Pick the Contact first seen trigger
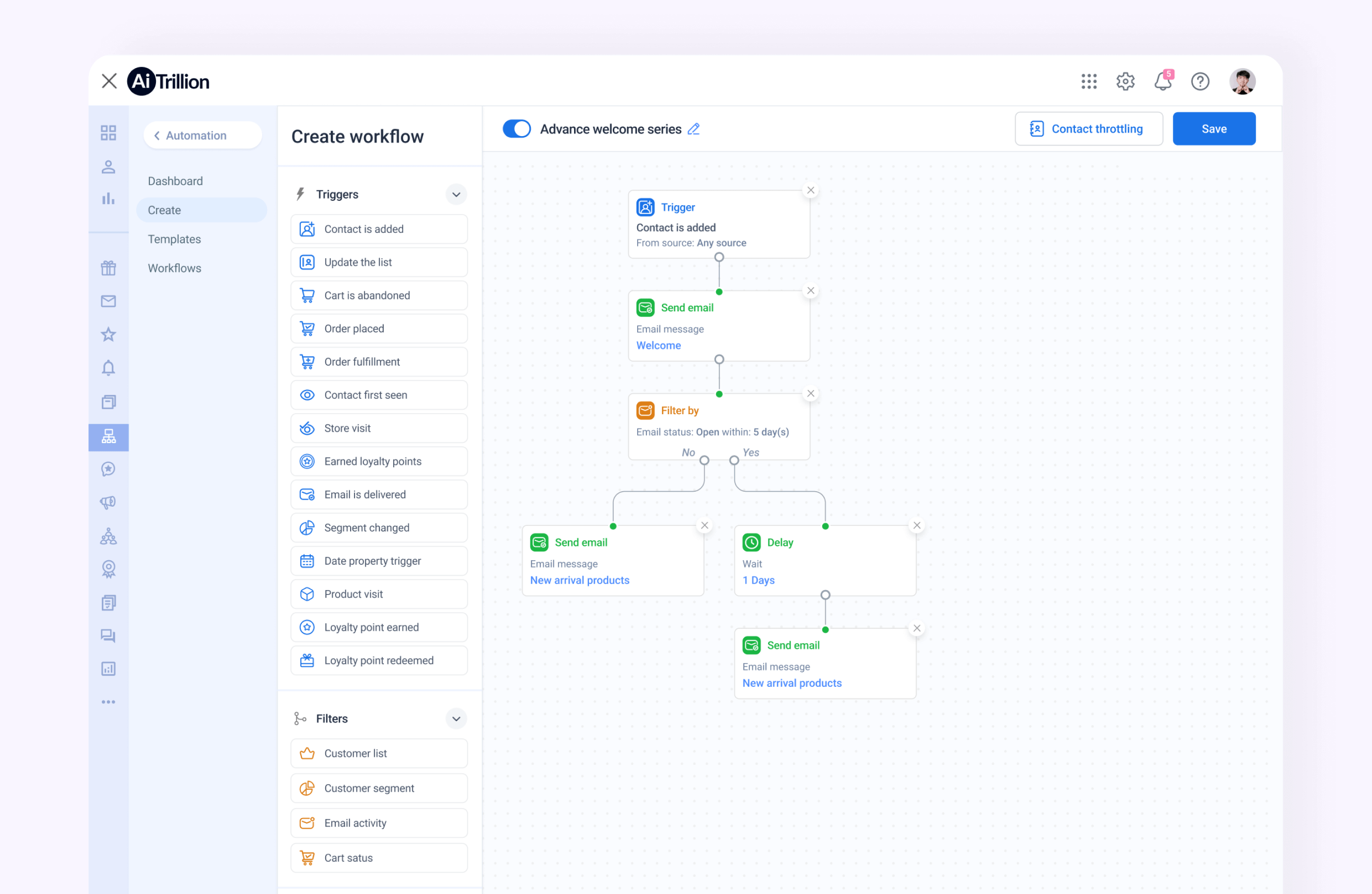The width and height of the screenshot is (1372, 894). tap(379, 395)
